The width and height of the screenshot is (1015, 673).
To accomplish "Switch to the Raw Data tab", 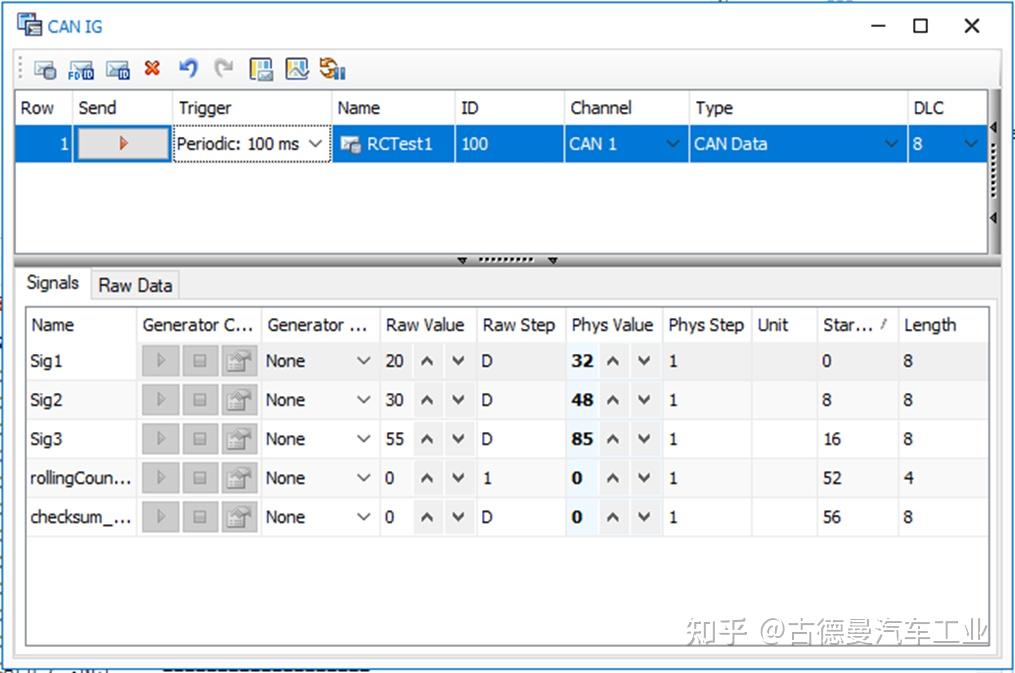I will tap(134, 285).
